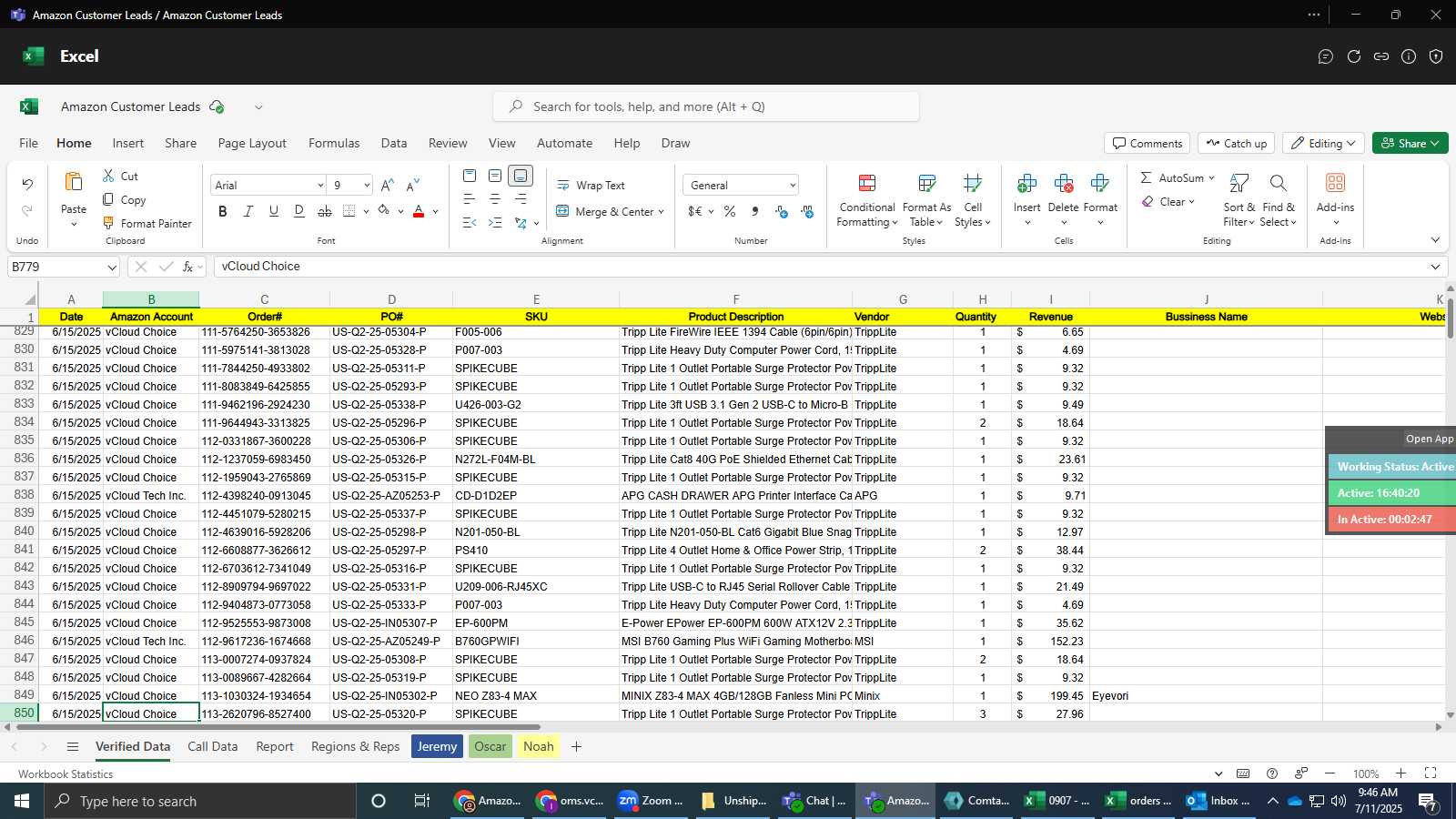Click the Decrease Indent icon

tap(470, 222)
